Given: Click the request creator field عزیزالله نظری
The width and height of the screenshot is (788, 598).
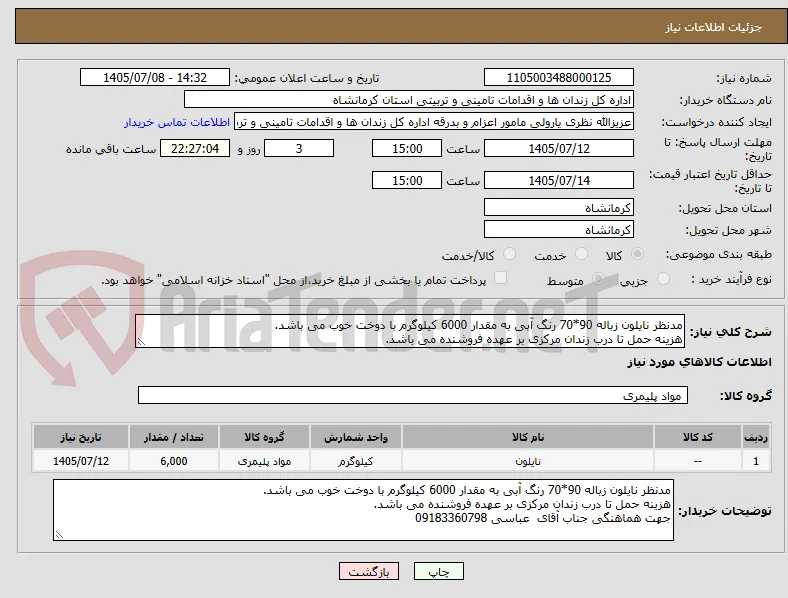Looking at the screenshot, I should [434, 122].
